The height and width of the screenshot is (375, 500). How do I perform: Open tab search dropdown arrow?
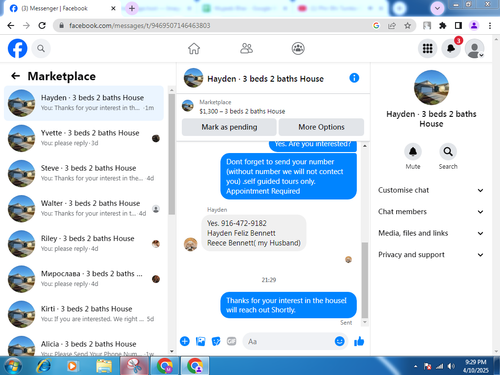point(437,8)
